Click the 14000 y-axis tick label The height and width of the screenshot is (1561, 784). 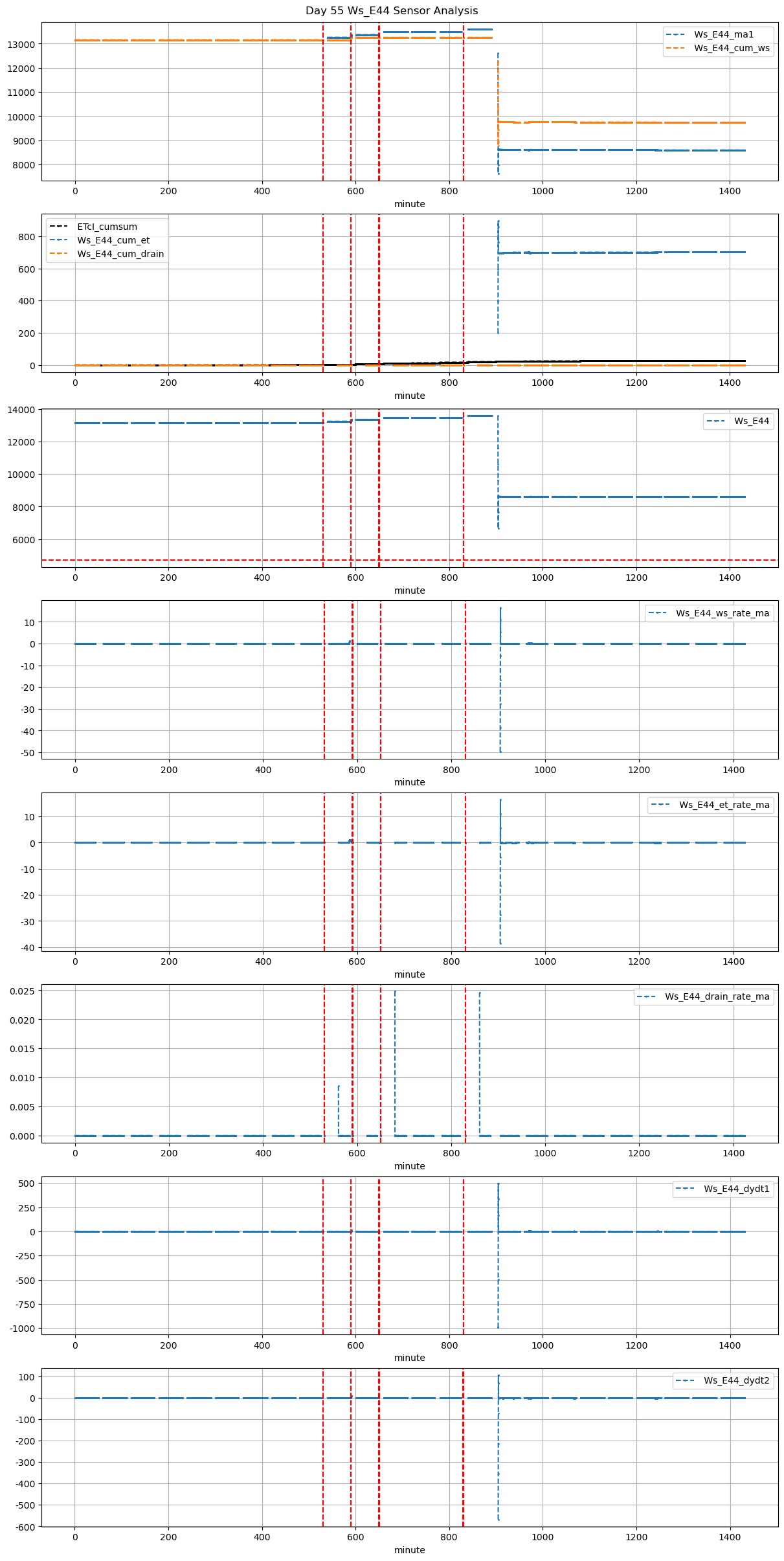[x=22, y=410]
